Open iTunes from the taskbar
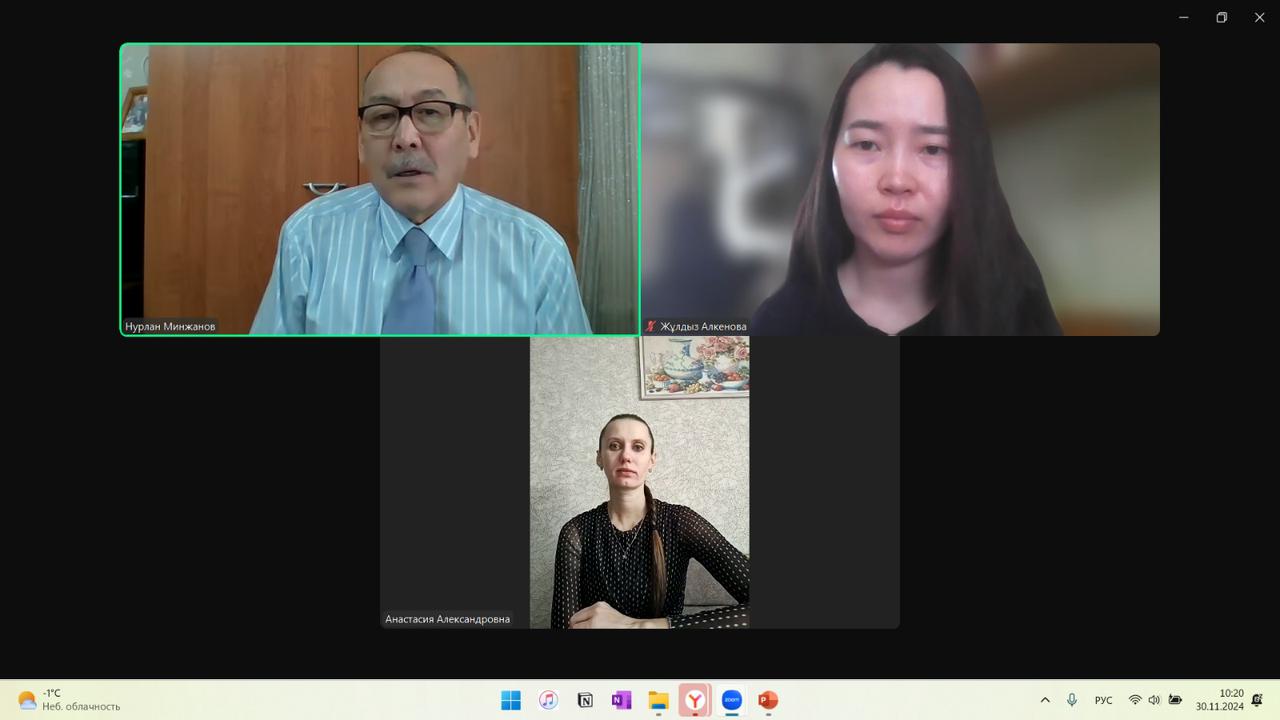1280x720 pixels. point(548,700)
